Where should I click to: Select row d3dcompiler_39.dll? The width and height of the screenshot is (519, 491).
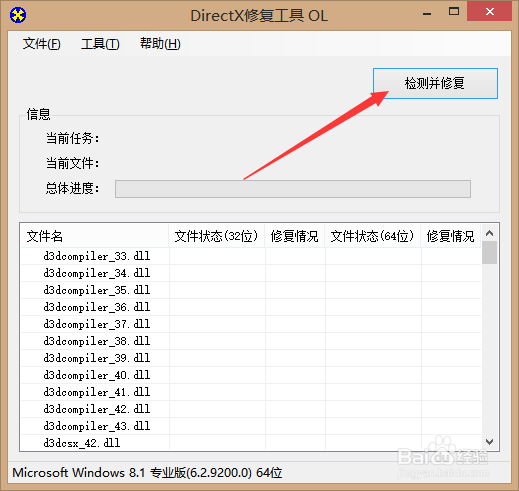tap(251, 358)
